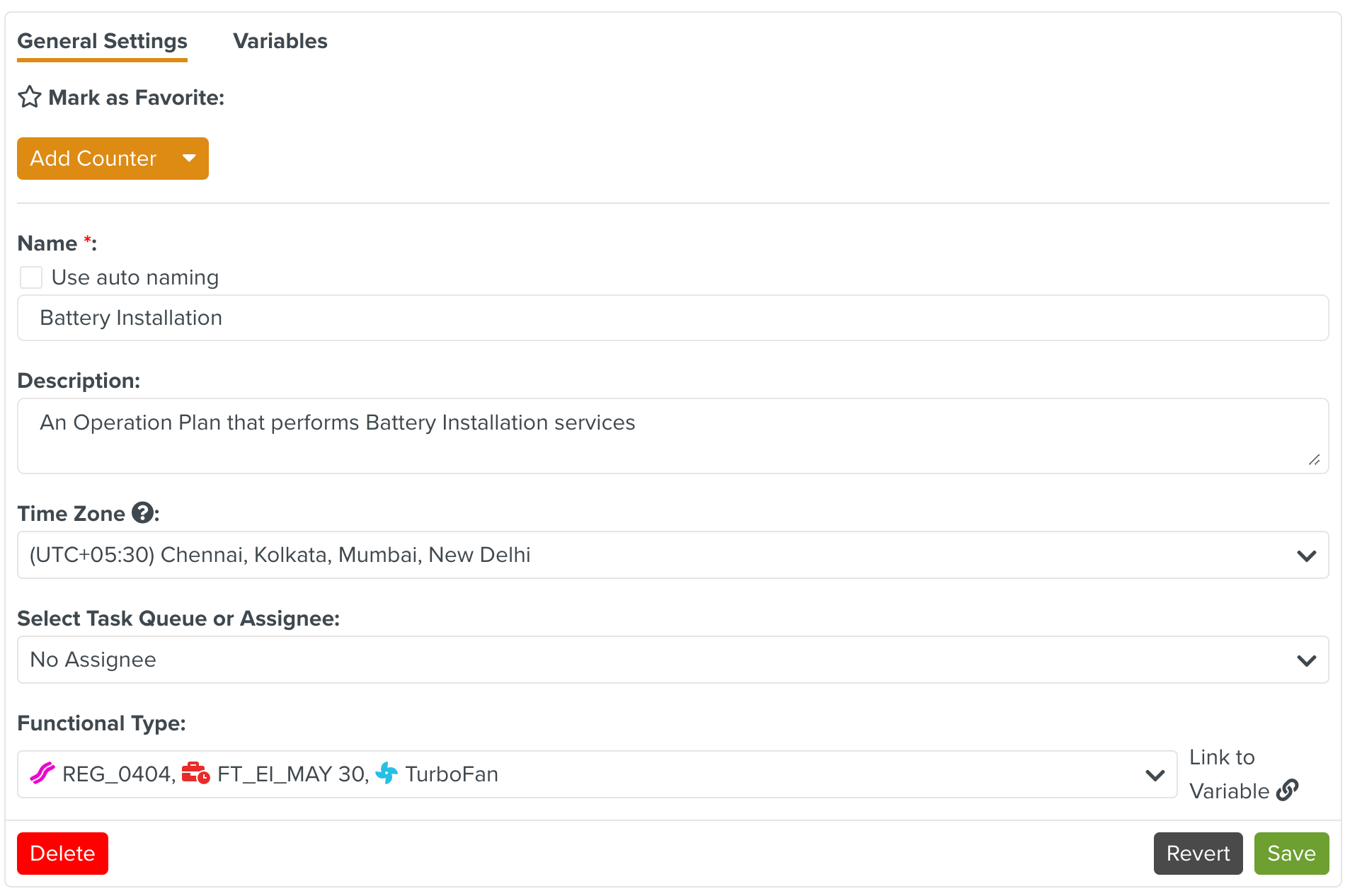This screenshot has width=1362, height=896.
Task: Click the Mark as Favorite star icon
Action: tap(30, 97)
